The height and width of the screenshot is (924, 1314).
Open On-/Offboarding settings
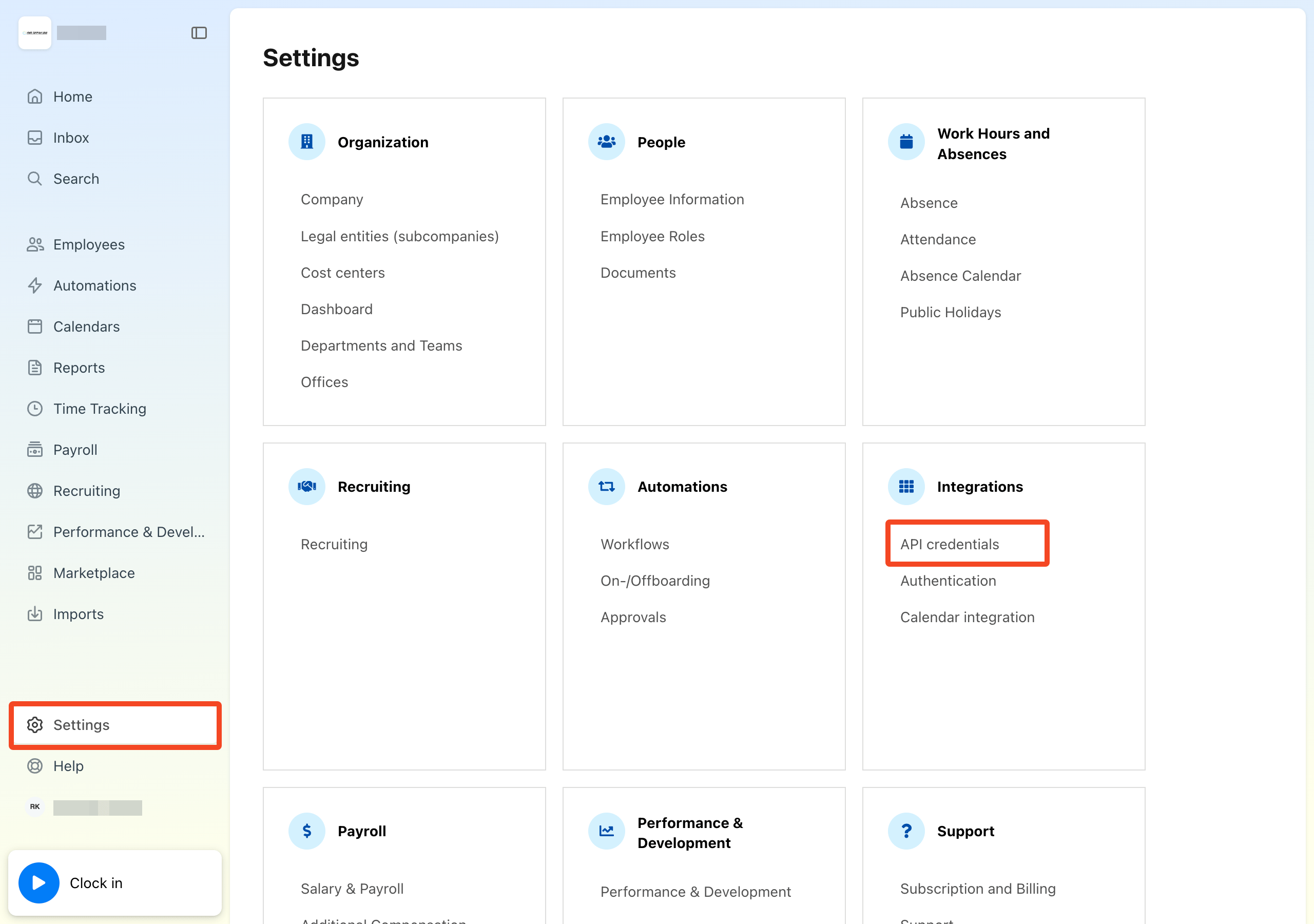[655, 581]
